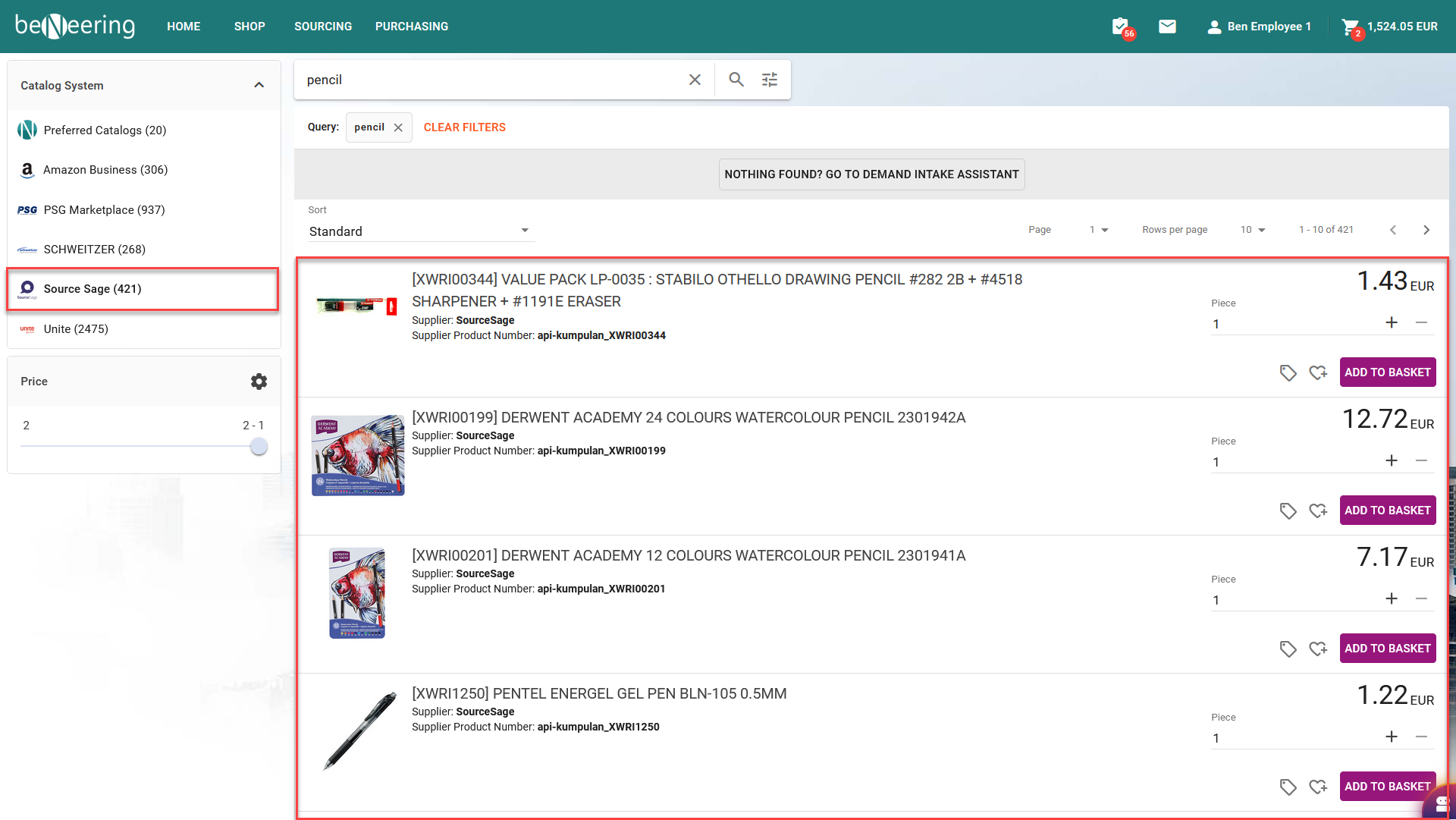Go to the Sourcing menu

pyautogui.click(x=323, y=27)
